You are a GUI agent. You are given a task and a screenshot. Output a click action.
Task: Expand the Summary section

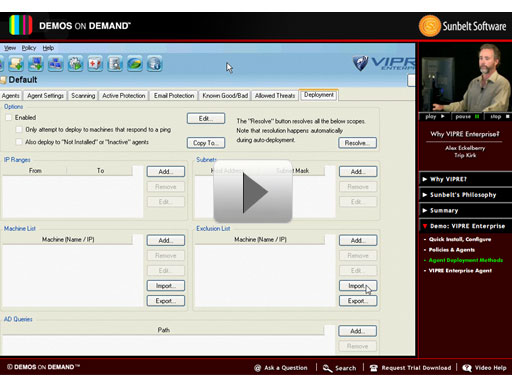465,210
